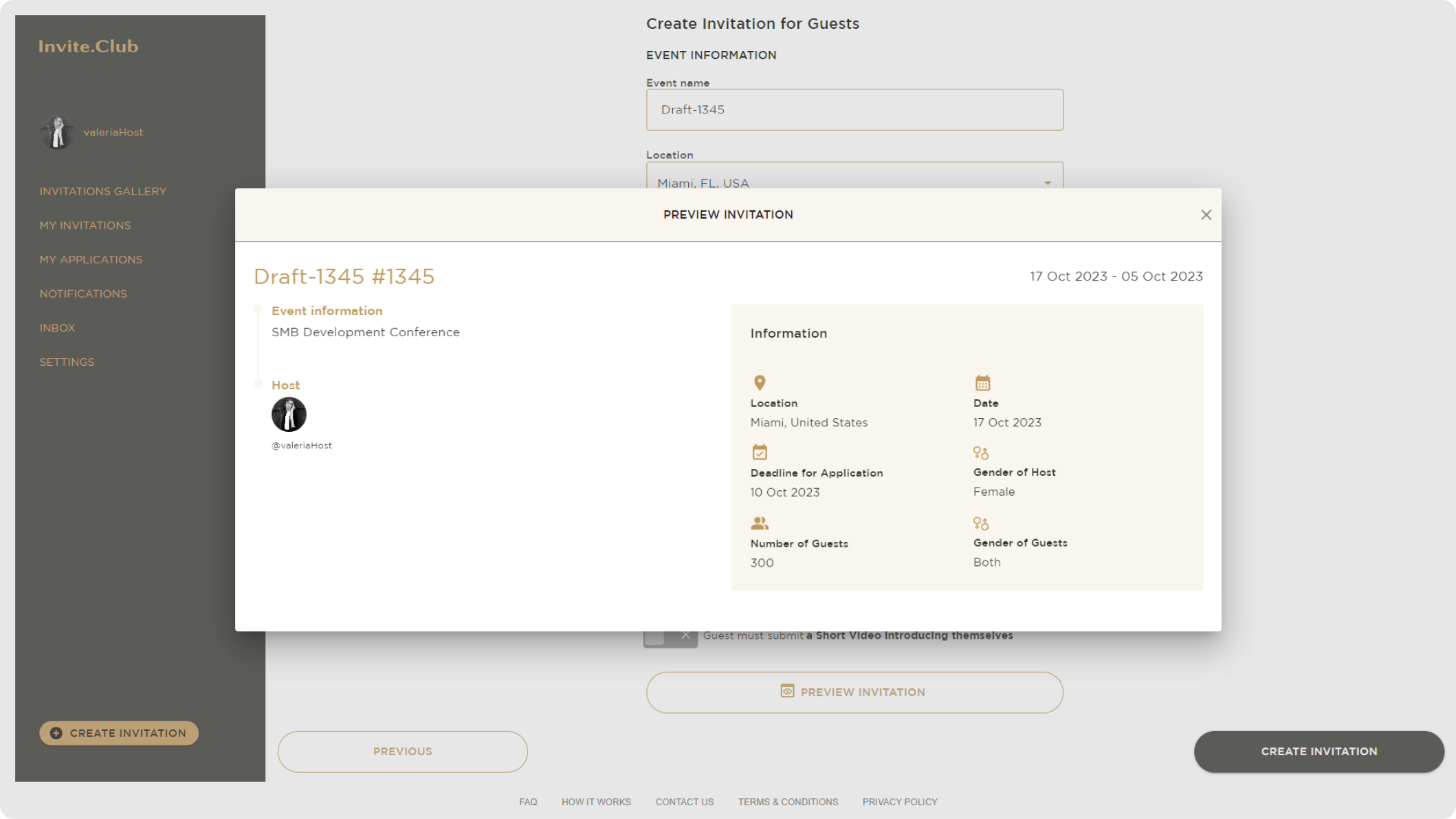Click the Deadline for Application calendar icon
The height and width of the screenshot is (819, 1456).
point(760,452)
